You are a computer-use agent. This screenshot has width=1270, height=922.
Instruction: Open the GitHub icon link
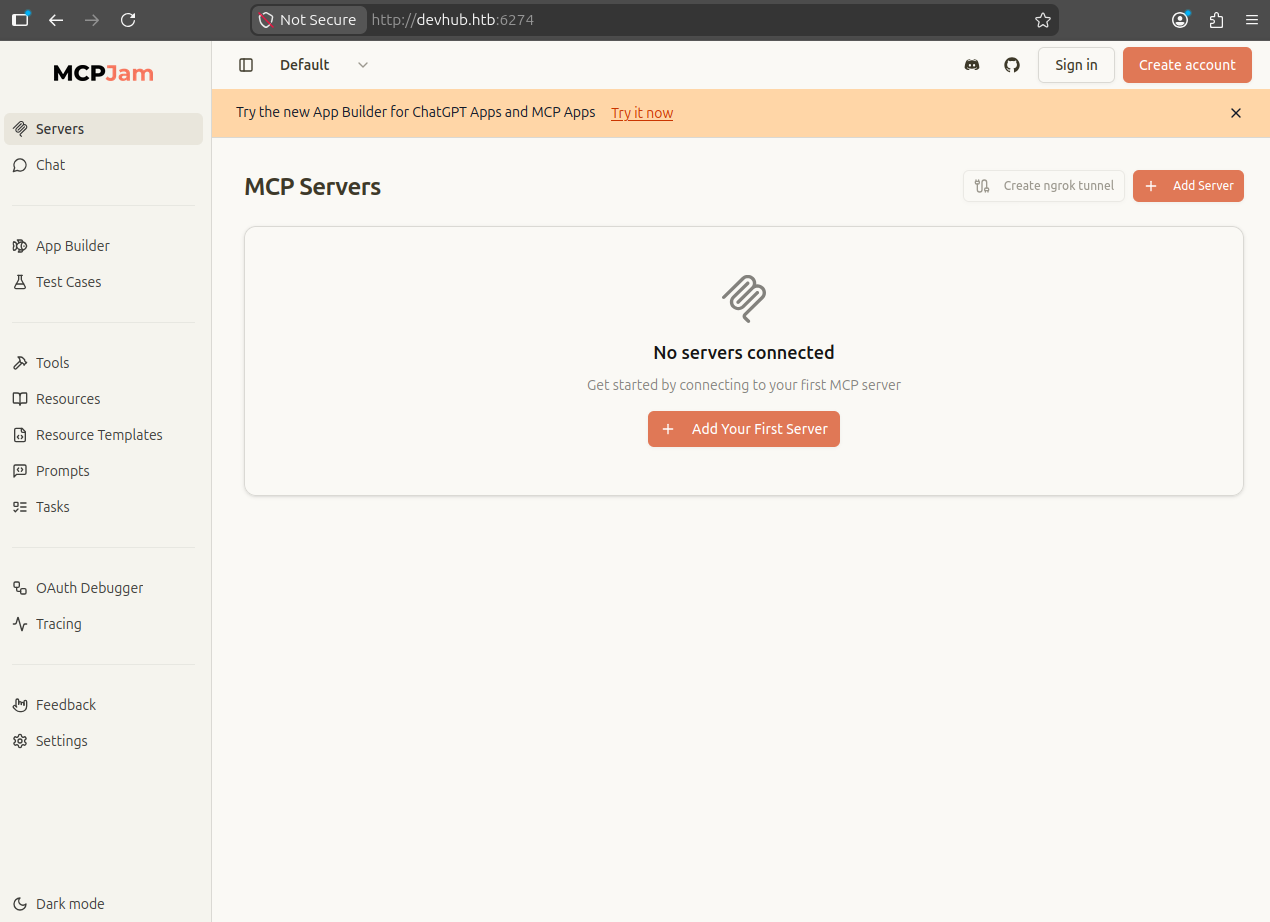click(1012, 65)
